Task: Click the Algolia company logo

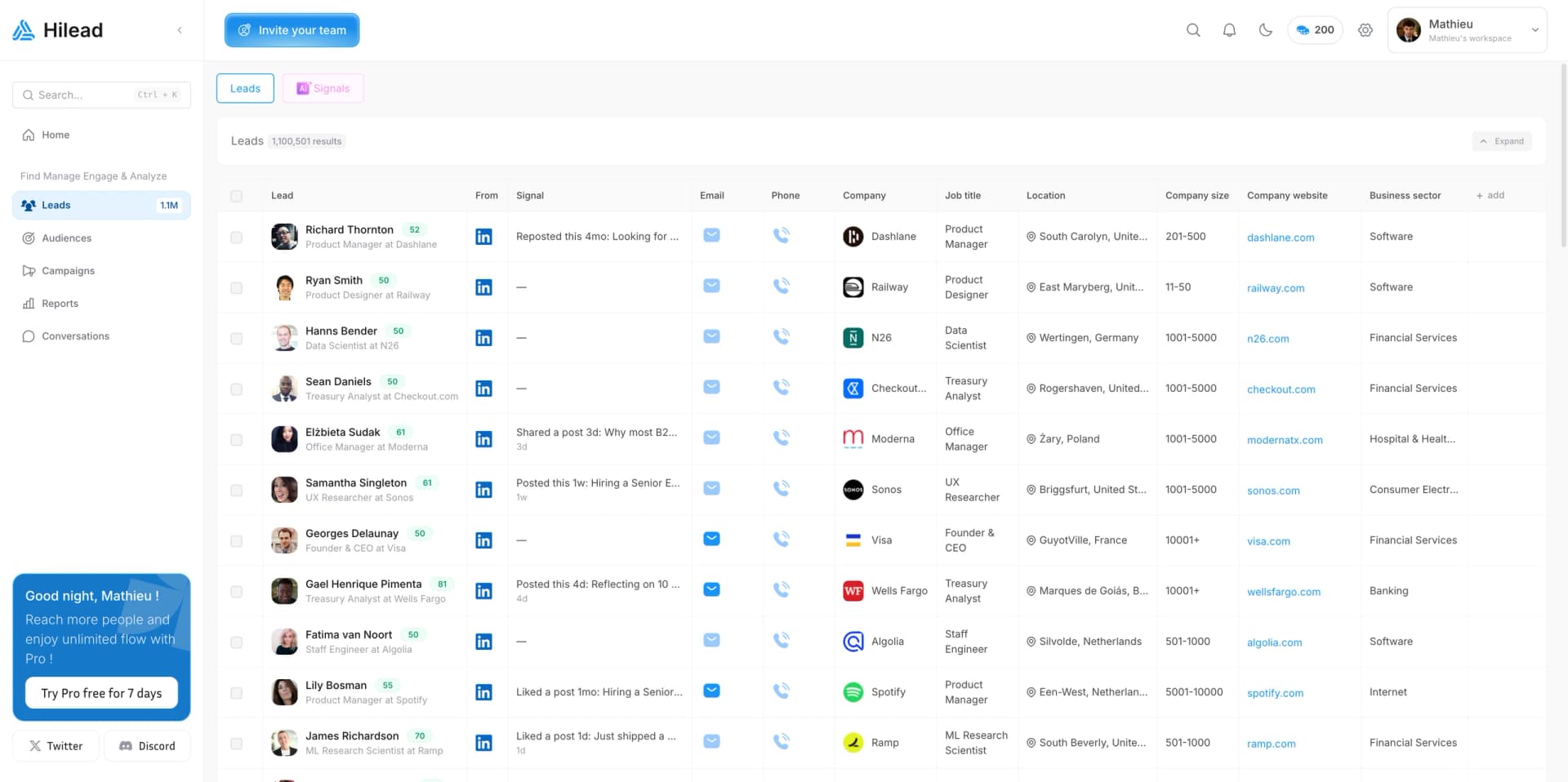Action: (x=853, y=642)
